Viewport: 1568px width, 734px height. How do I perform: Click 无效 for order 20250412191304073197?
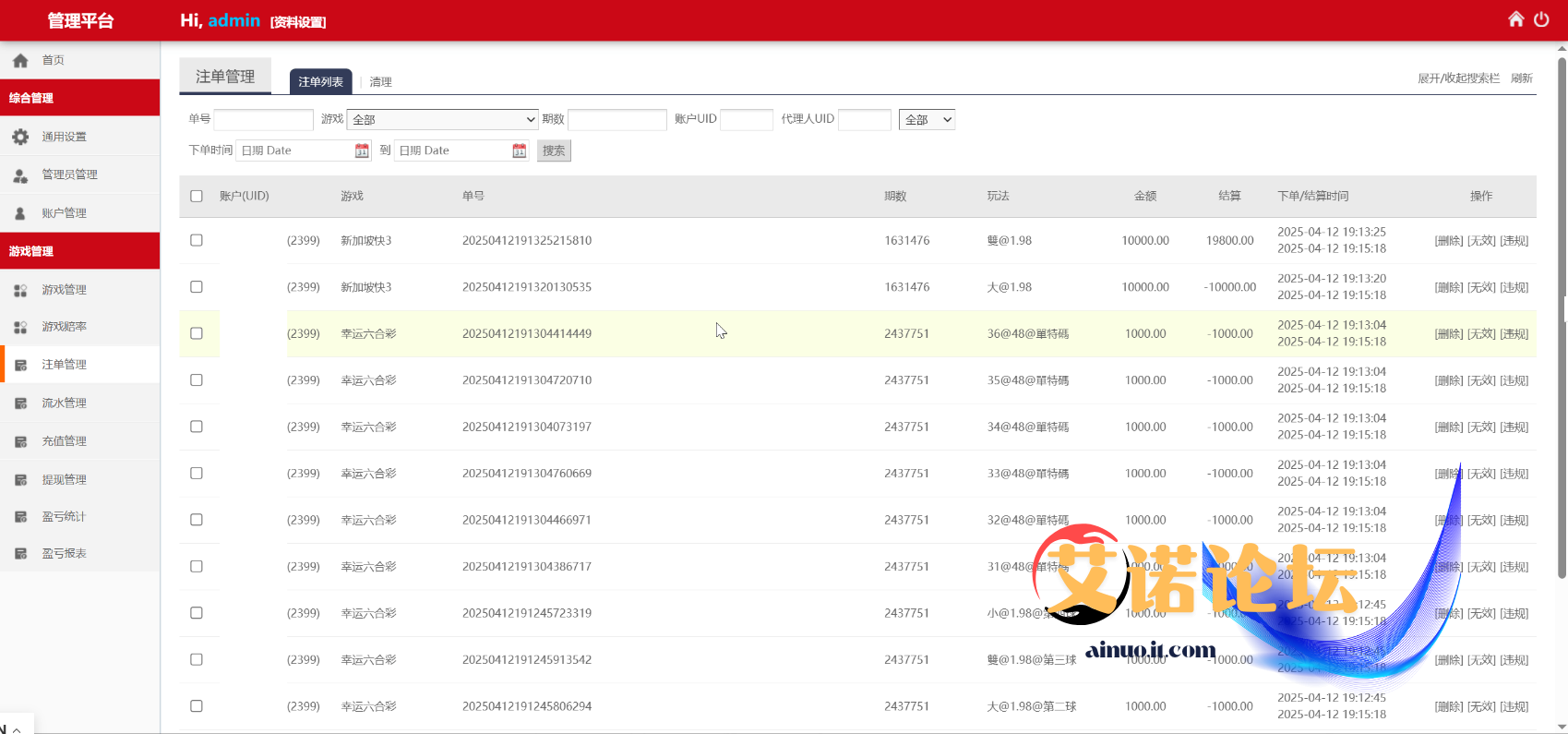[1481, 427]
